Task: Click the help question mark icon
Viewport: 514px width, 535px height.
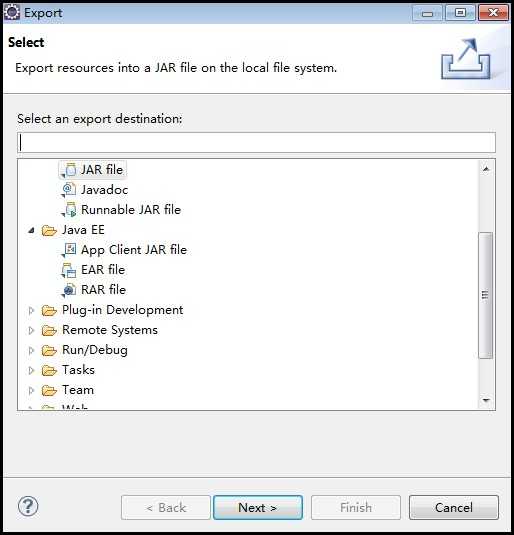Action: [28, 507]
